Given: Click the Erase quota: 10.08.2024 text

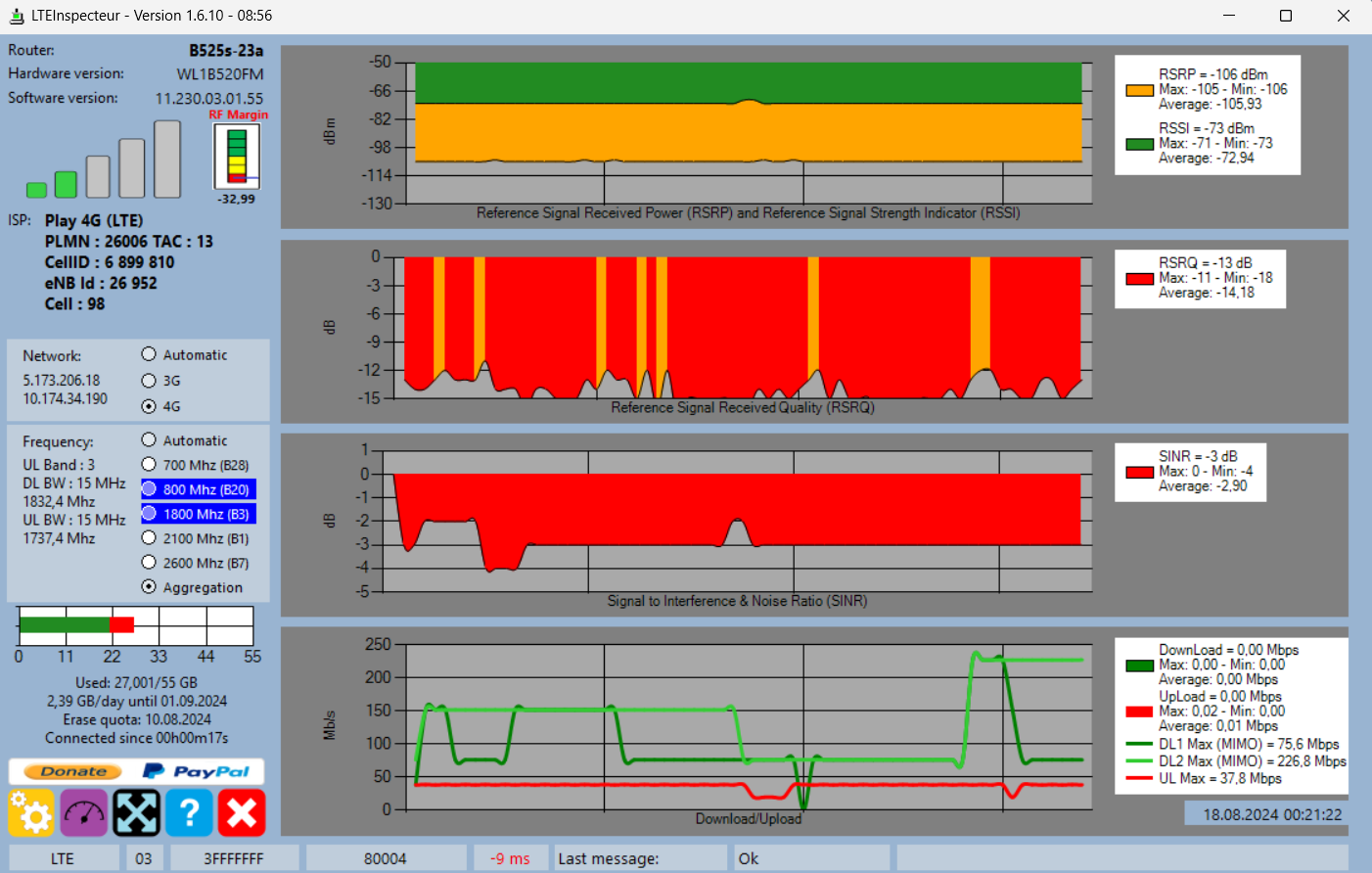Looking at the screenshot, I should coord(137,719).
